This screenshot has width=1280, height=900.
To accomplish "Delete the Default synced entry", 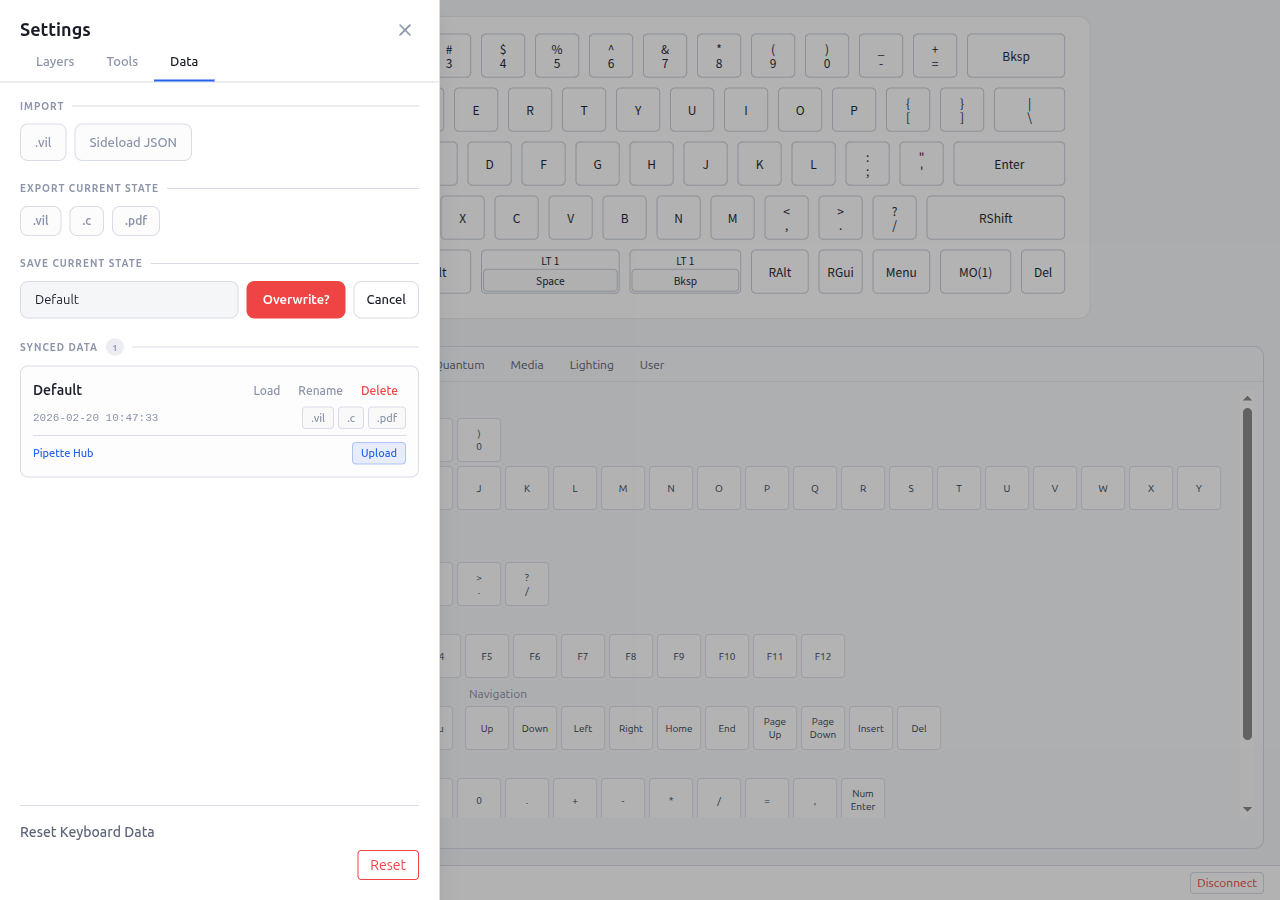I will click(x=379, y=390).
